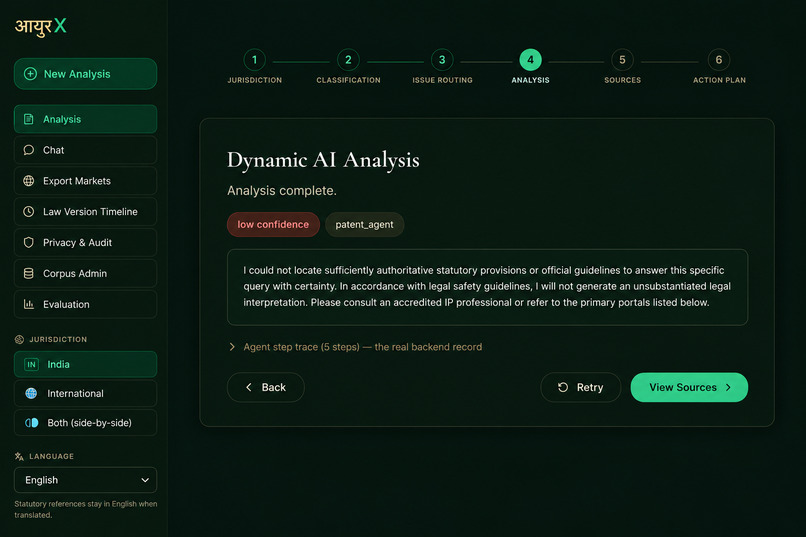Click the IN flag badge beside India
The width and height of the screenshot is (806, 537).
pyautogui.click(x=31, y=364)
